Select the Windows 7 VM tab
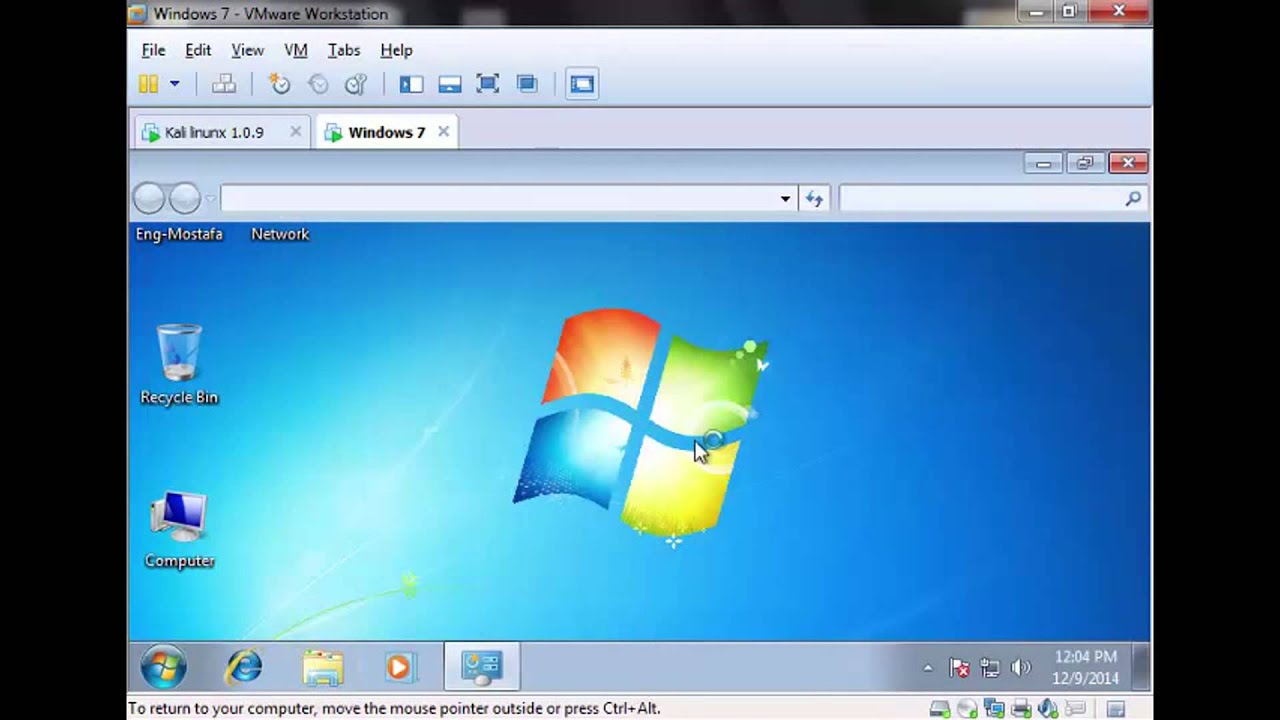This screenshot has width=1280, height=720. tap(386, 132)
